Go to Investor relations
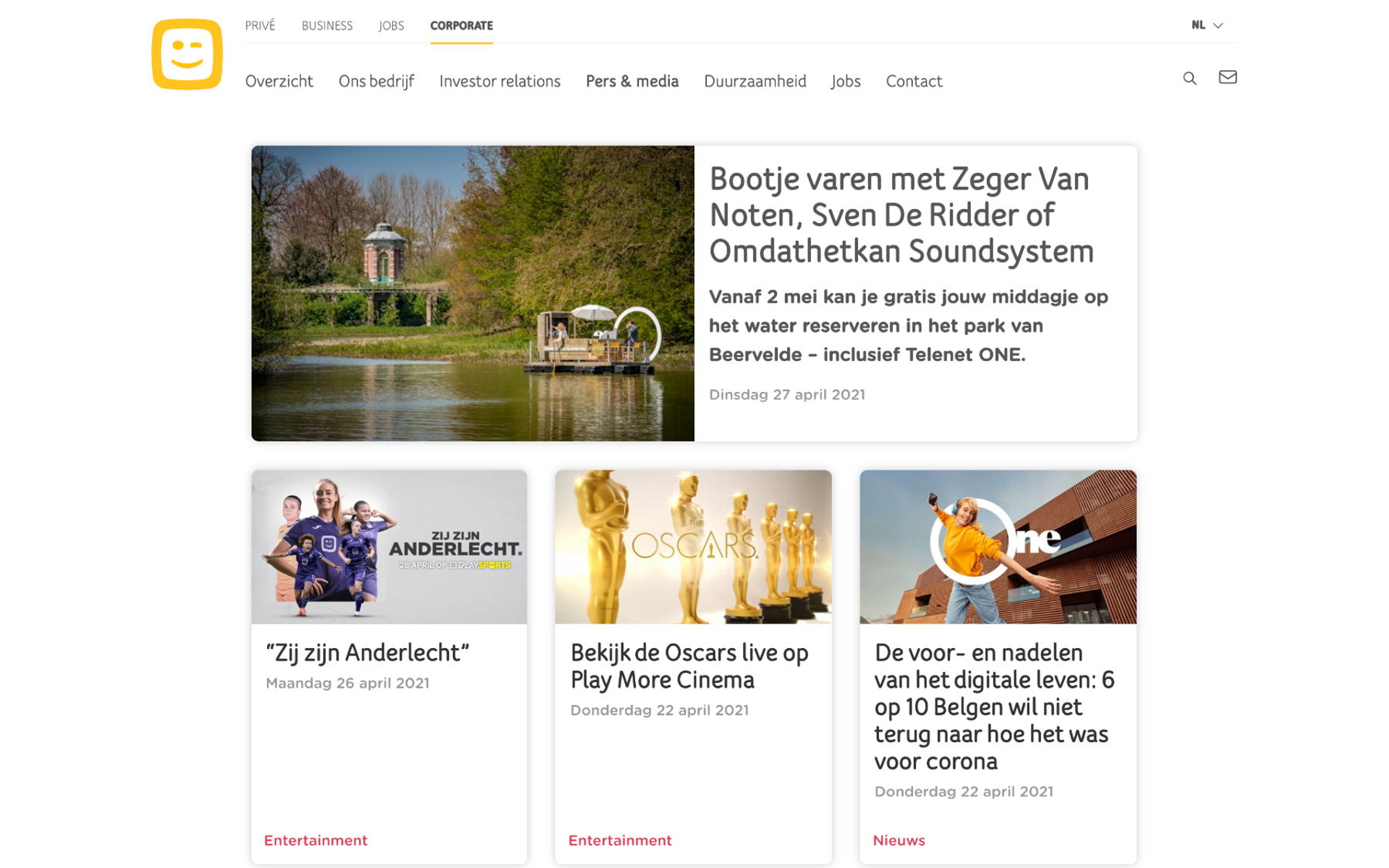Screen dimensions: 1389x868 pyautogui.click(x=500, y=81)
